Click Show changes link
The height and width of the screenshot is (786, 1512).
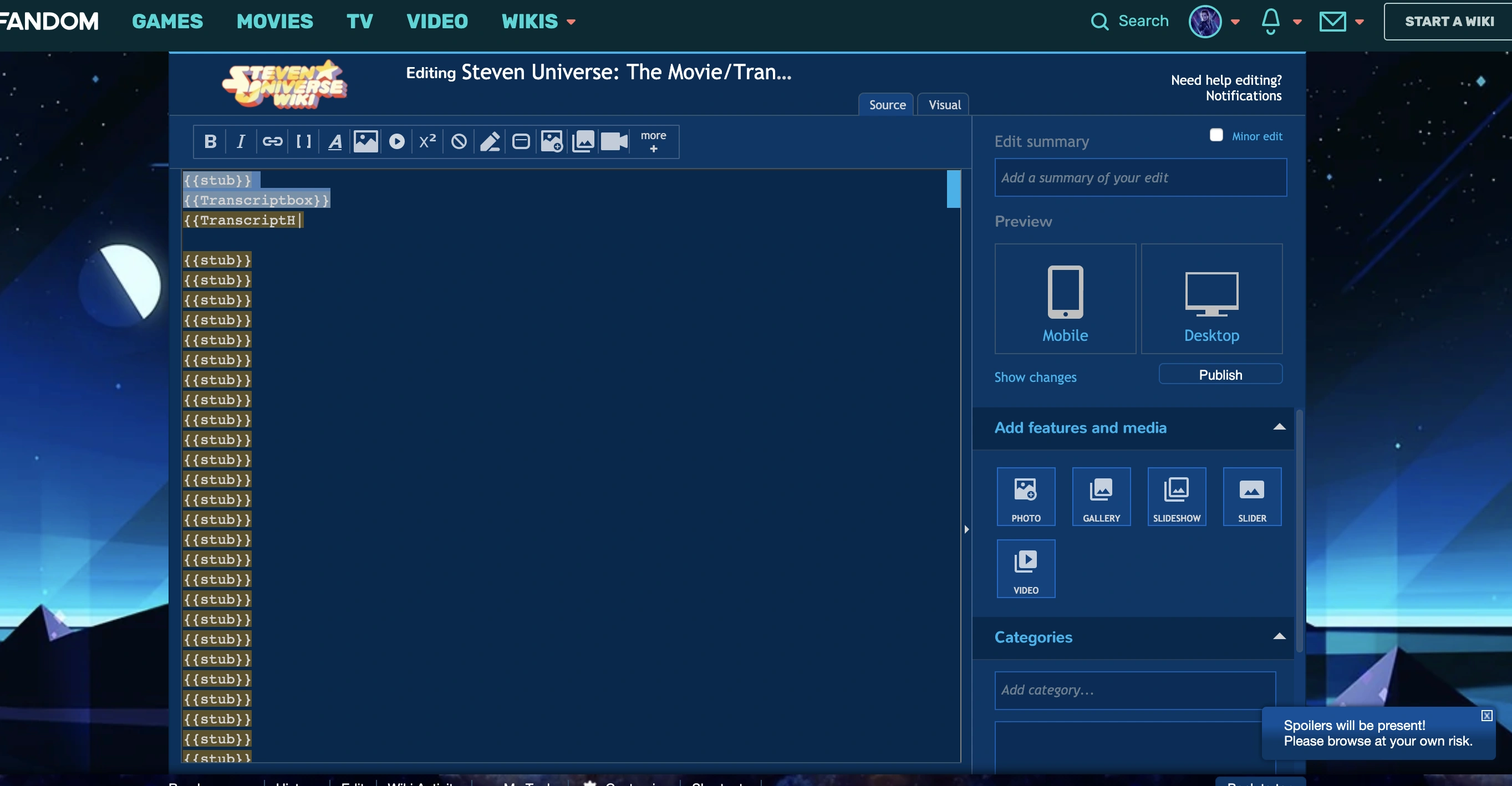click(1035, 377)
